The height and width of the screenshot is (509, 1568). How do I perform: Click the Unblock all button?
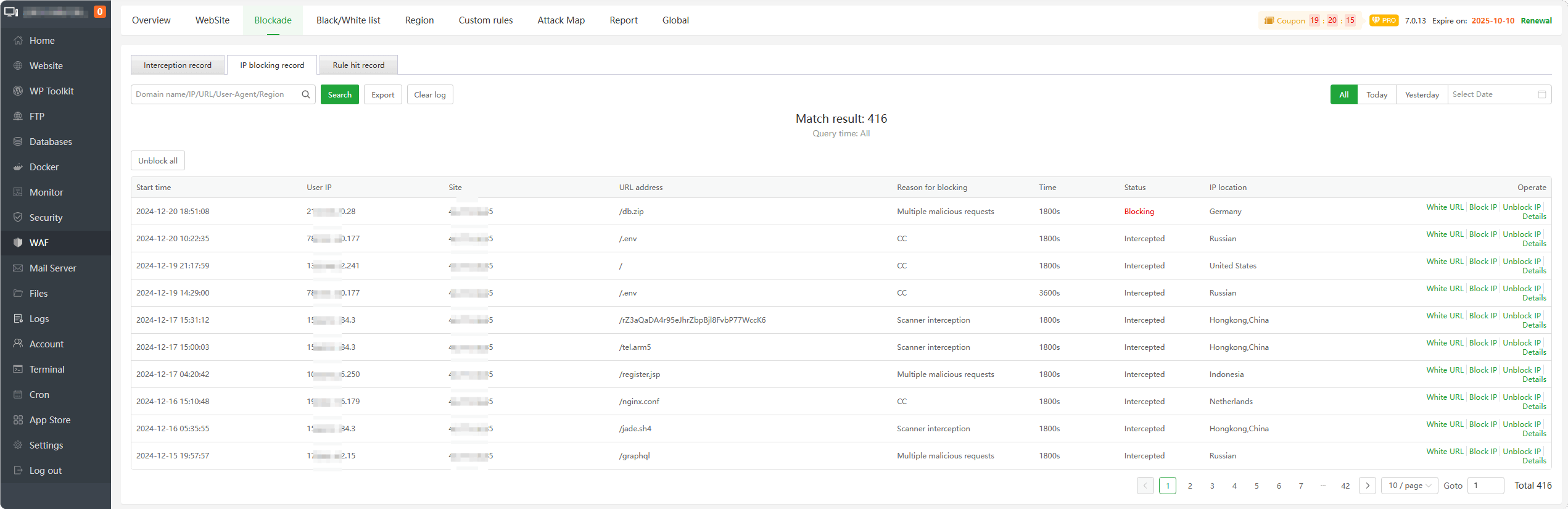tap(158, 160)
